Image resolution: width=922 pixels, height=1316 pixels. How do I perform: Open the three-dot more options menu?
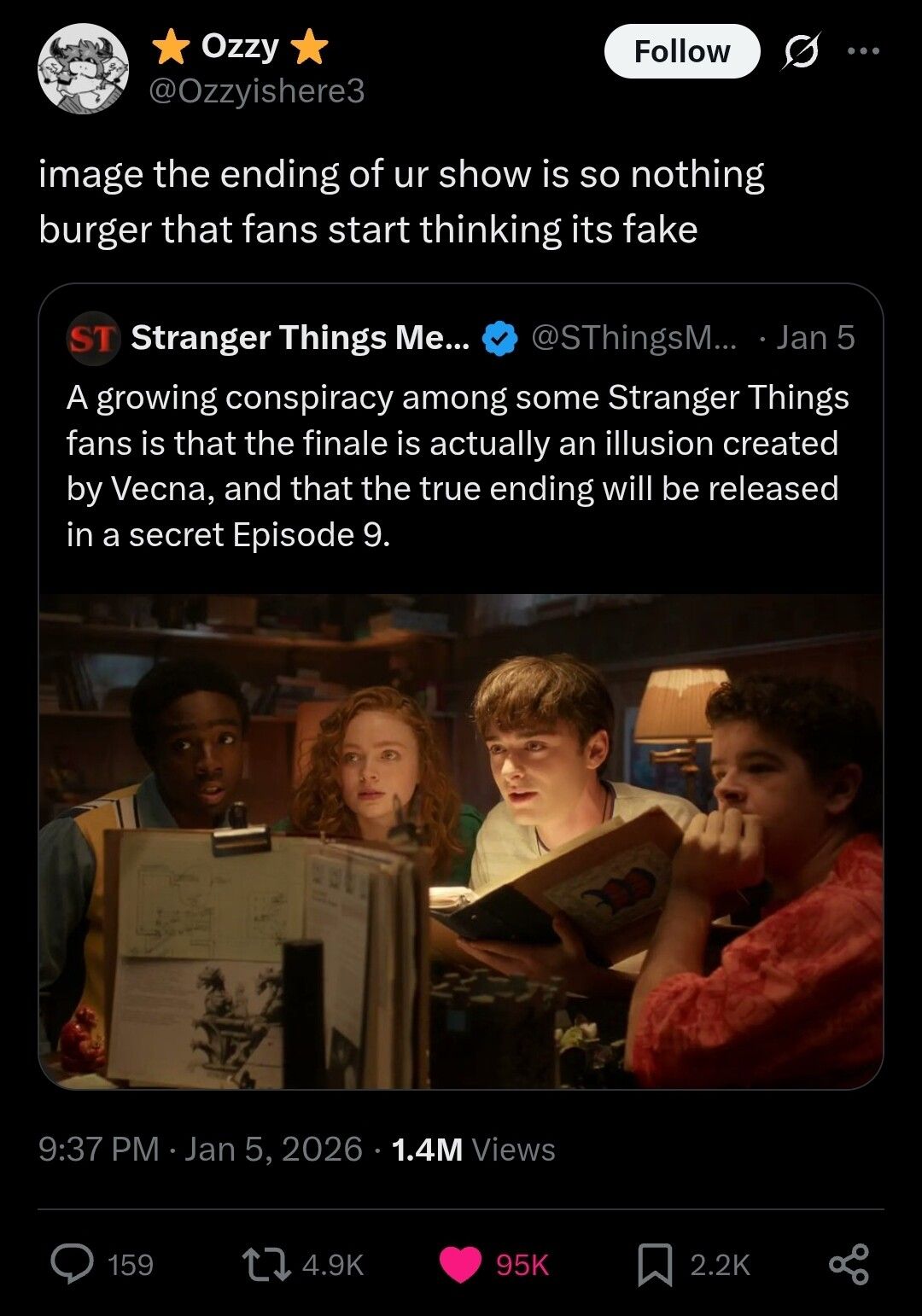pyautogui.click(x=863, y=51)
